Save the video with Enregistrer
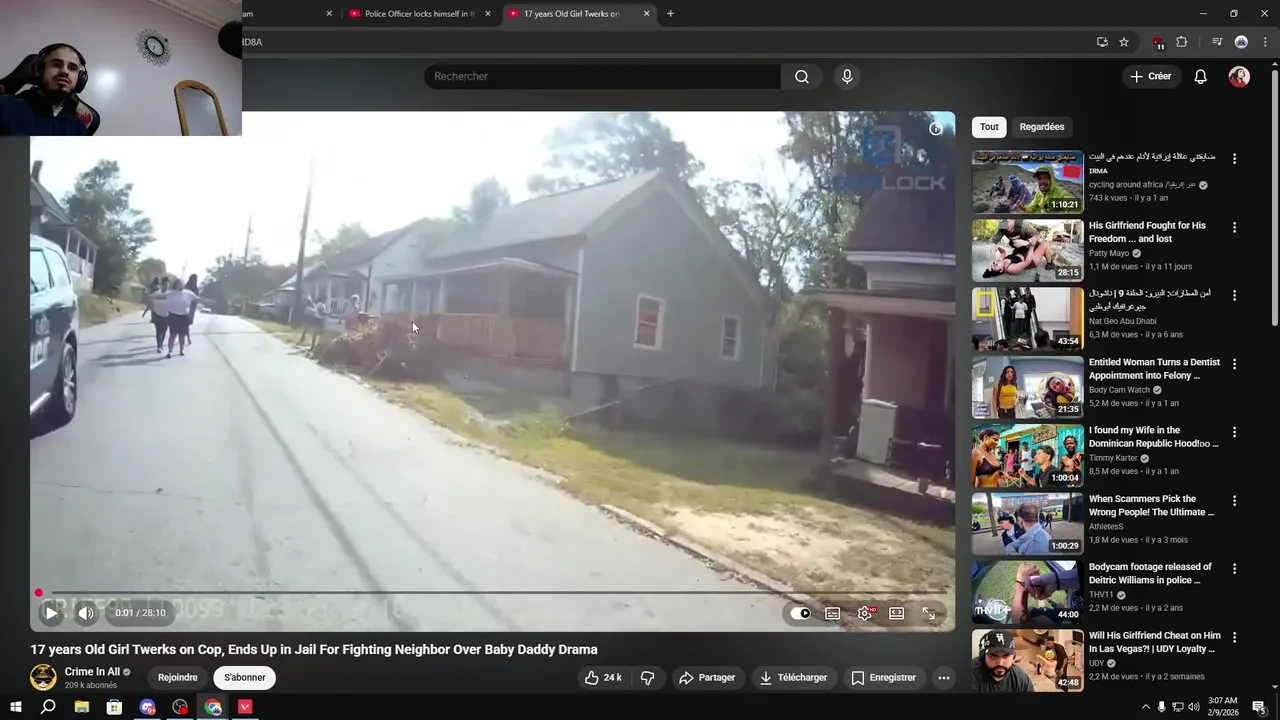This screenshot has height=720, width=1280. pos(883,677)
